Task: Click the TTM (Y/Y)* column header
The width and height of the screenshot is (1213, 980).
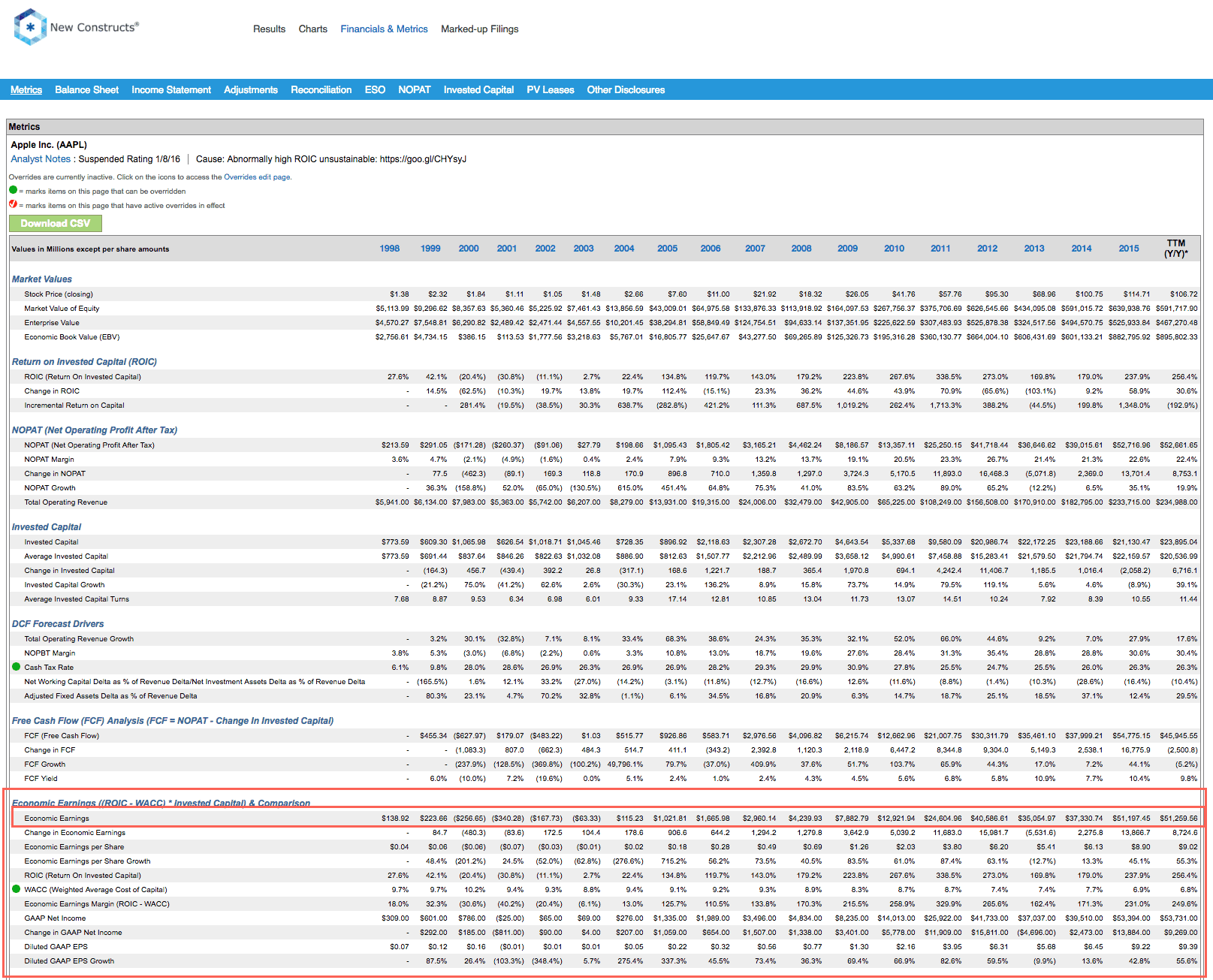Action: click(1176, 249)
